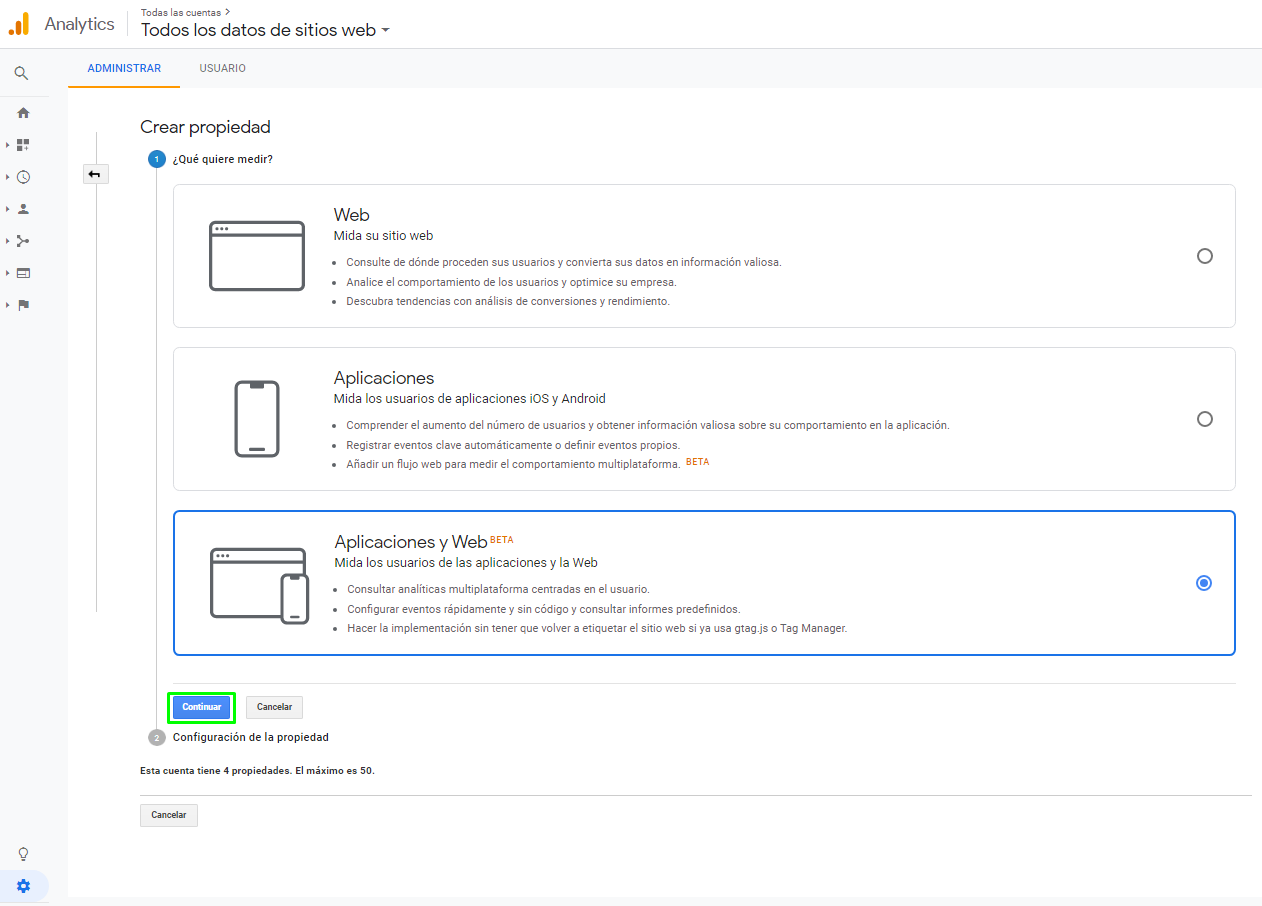Open the Audience person icon

click(22, 209)
